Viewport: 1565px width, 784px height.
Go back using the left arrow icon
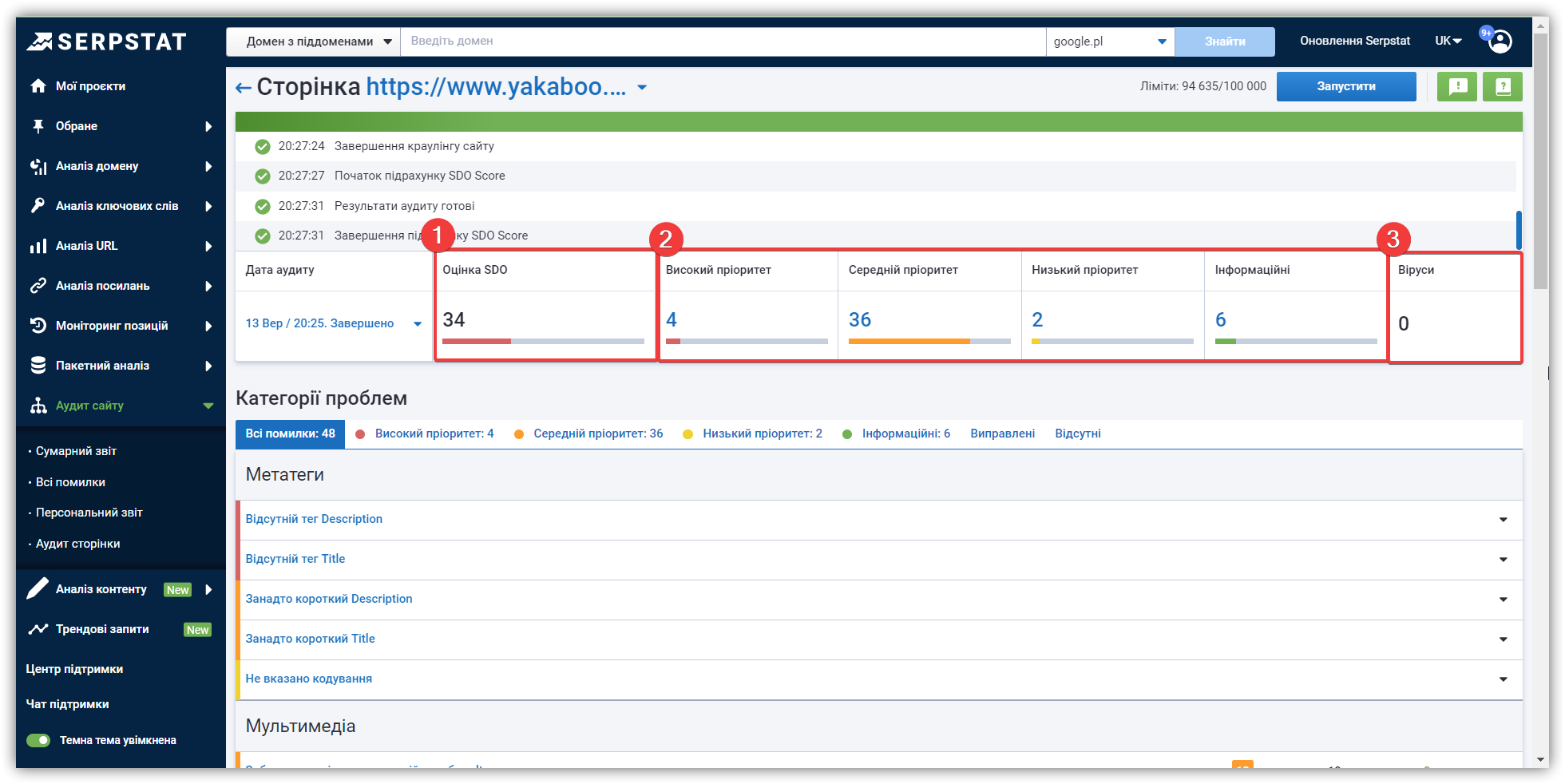tap(244, 88)
